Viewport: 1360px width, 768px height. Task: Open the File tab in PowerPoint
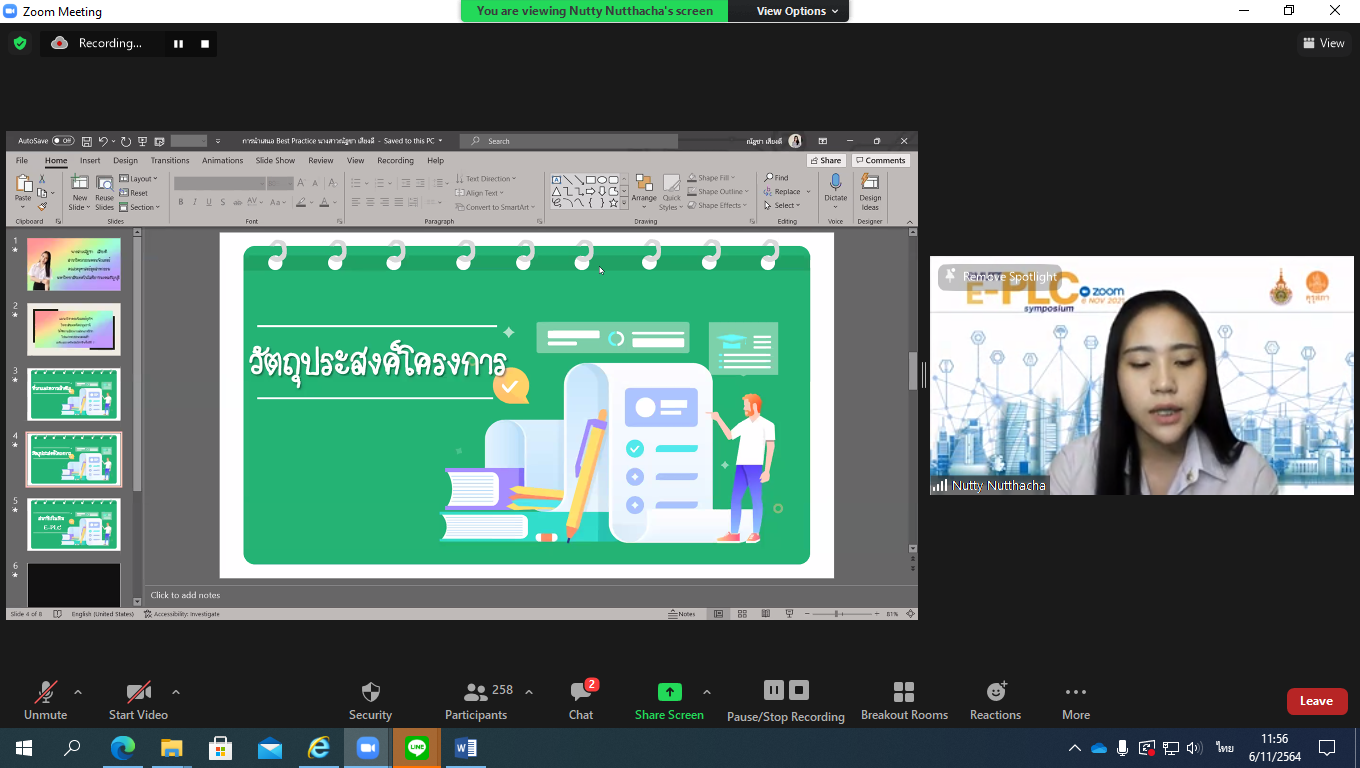22,160
